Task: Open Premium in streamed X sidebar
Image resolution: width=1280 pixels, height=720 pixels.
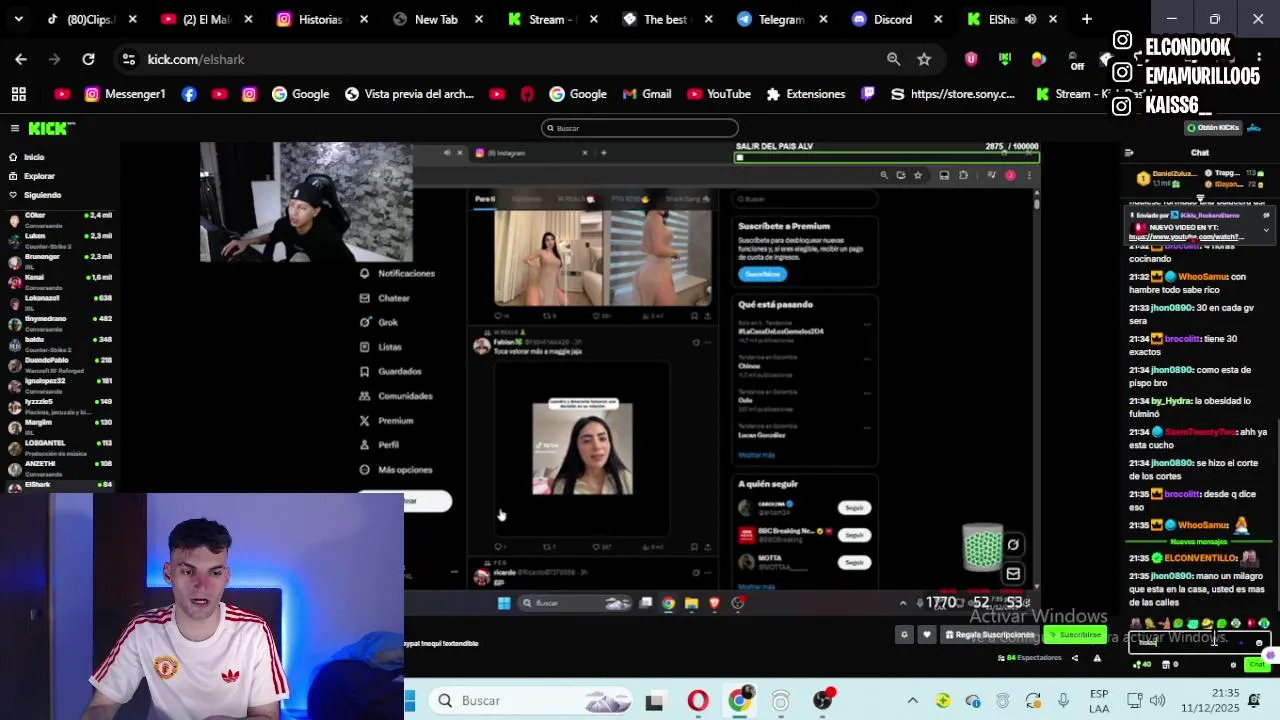Action: pyautogui.click(x=386, y=421)
